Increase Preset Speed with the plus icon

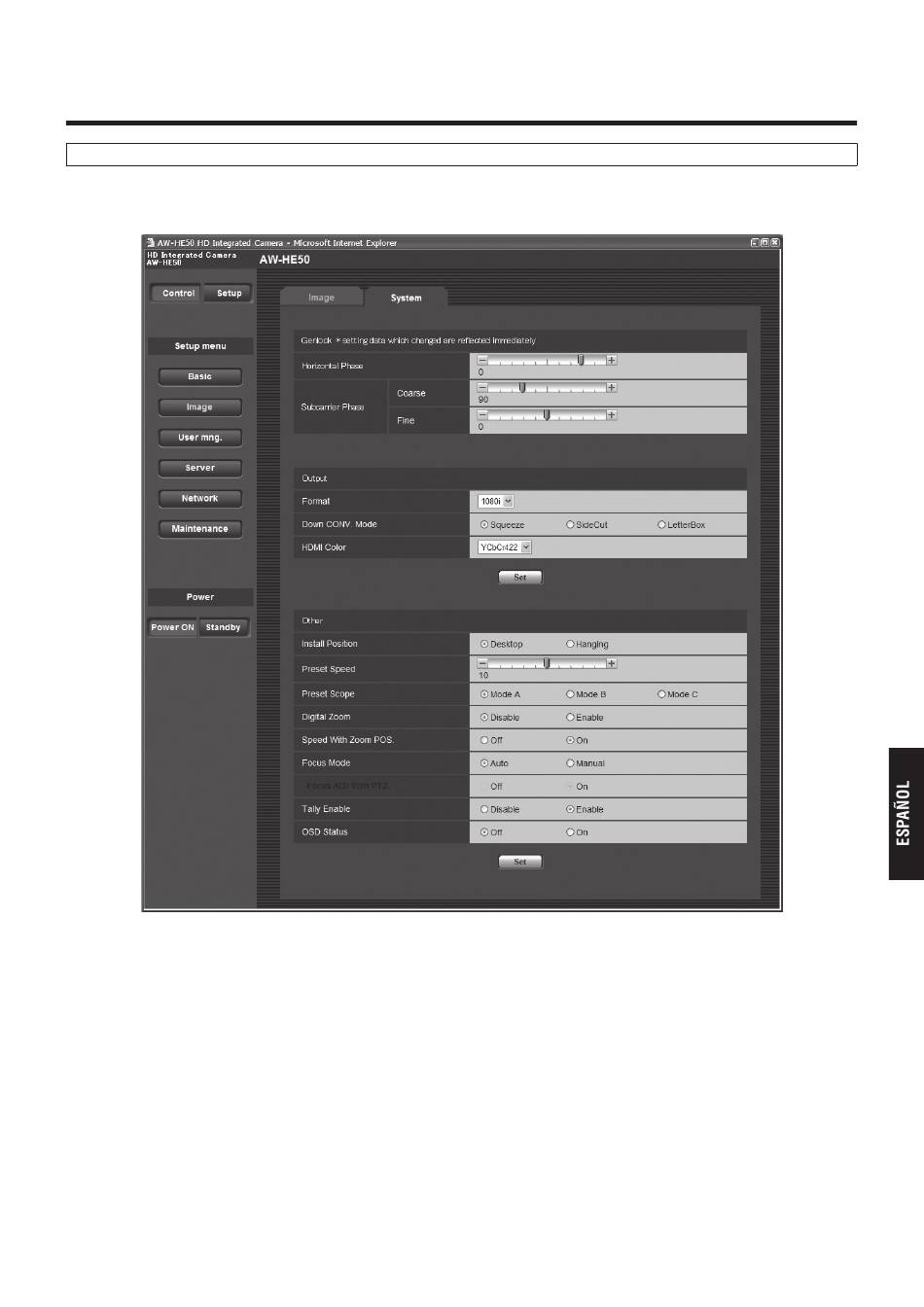[612, 663]
